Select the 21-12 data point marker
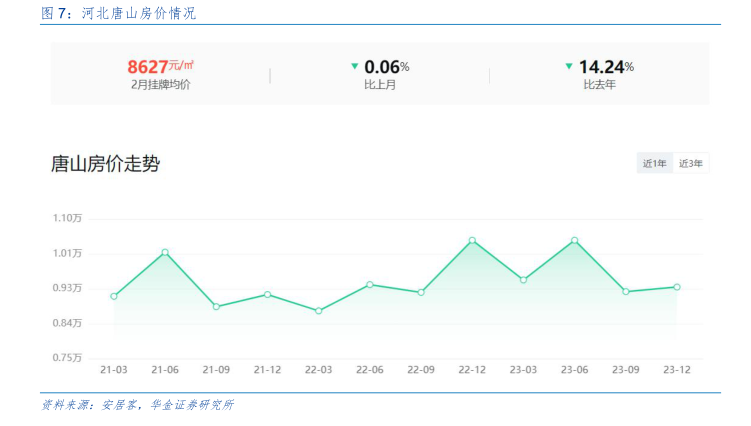The width and height of the screenshot is (751, 426). click(x=267, y=294)
